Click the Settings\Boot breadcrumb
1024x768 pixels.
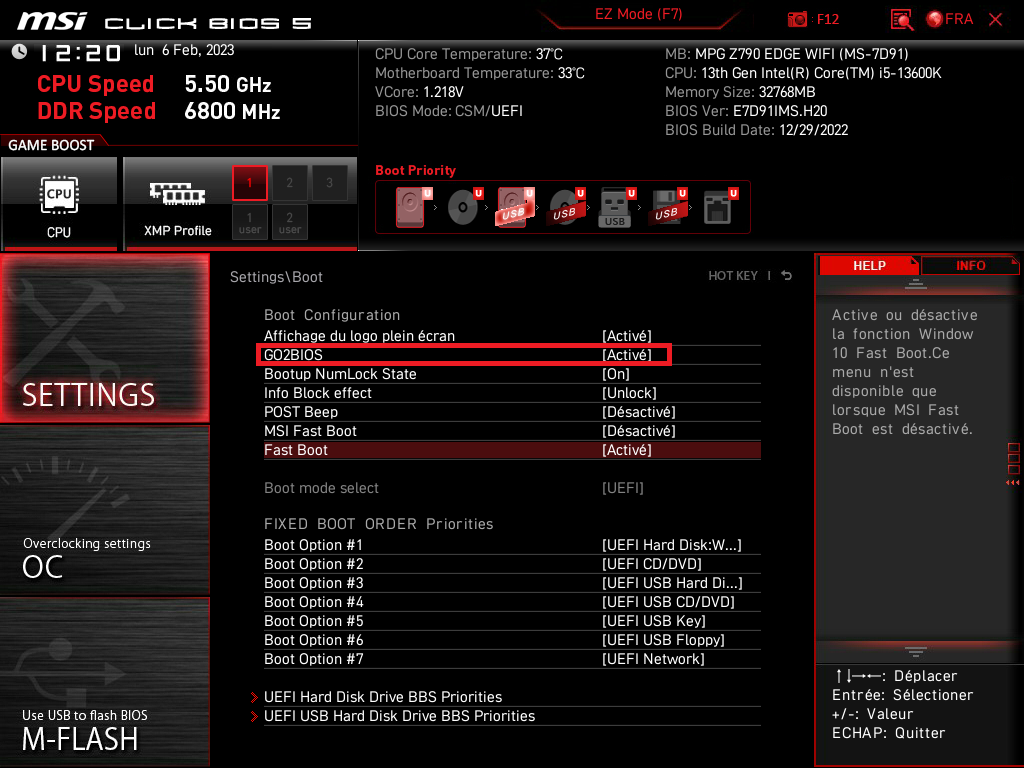[x=276, y=277]
